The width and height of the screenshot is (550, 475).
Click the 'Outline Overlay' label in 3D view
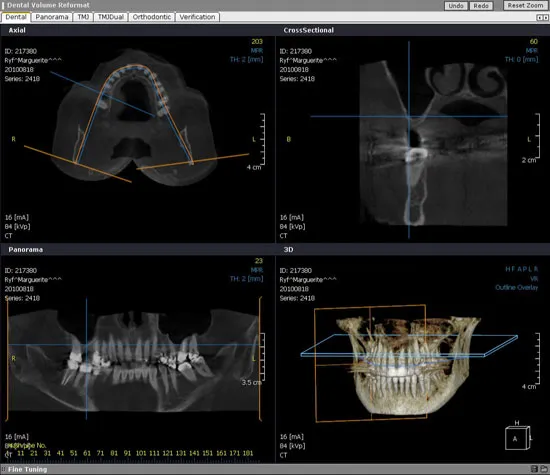coord(516,287)
